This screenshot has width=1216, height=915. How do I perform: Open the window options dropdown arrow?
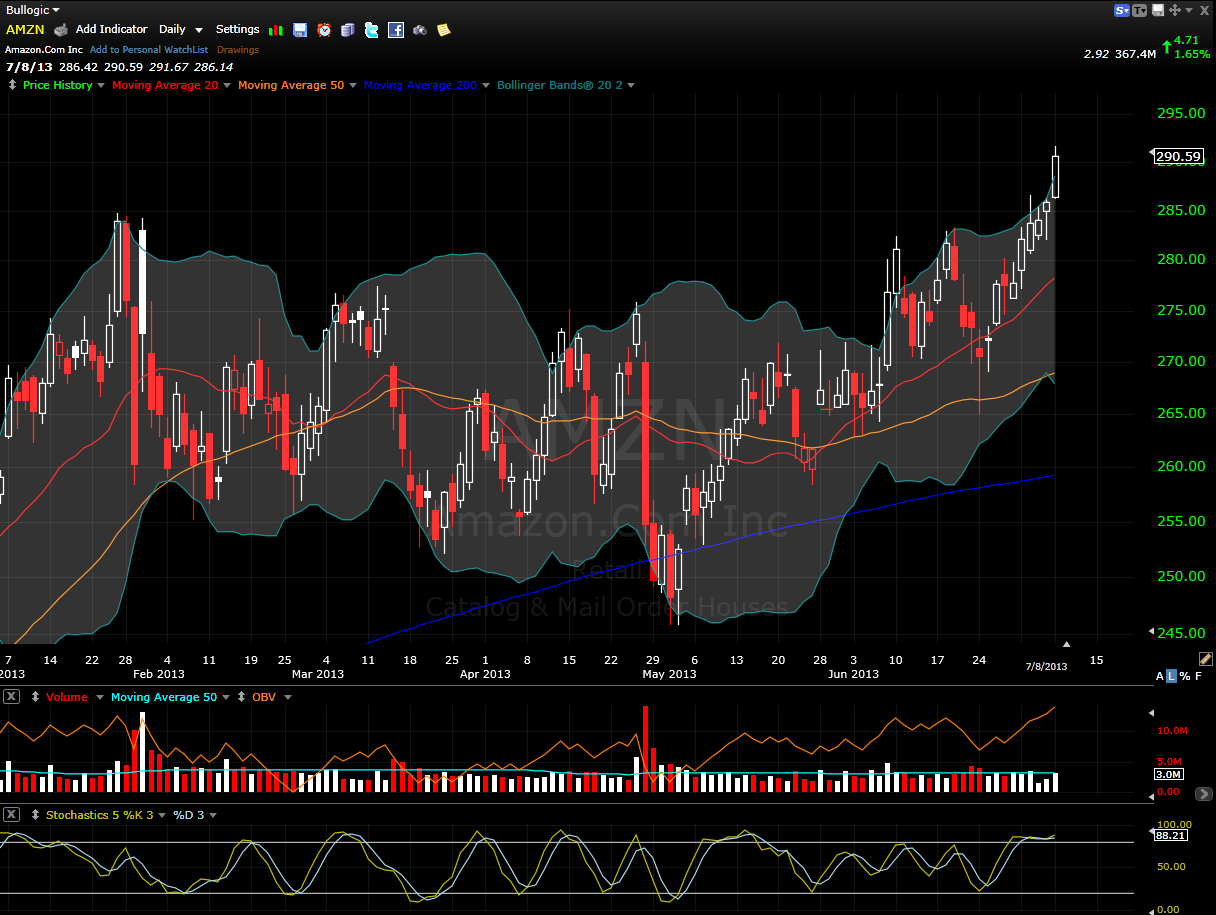1190,10
